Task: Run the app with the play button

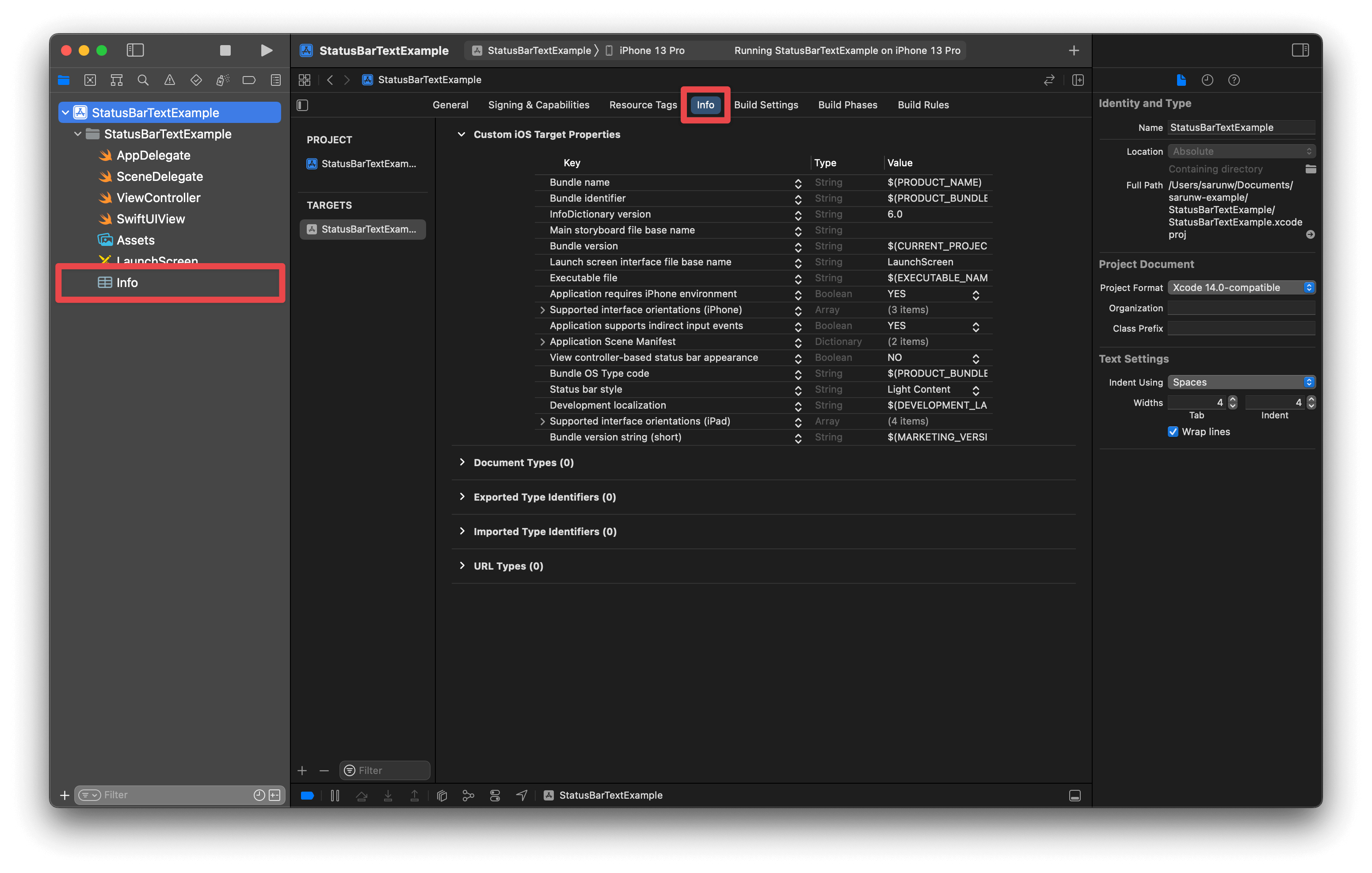Action: 266,50
